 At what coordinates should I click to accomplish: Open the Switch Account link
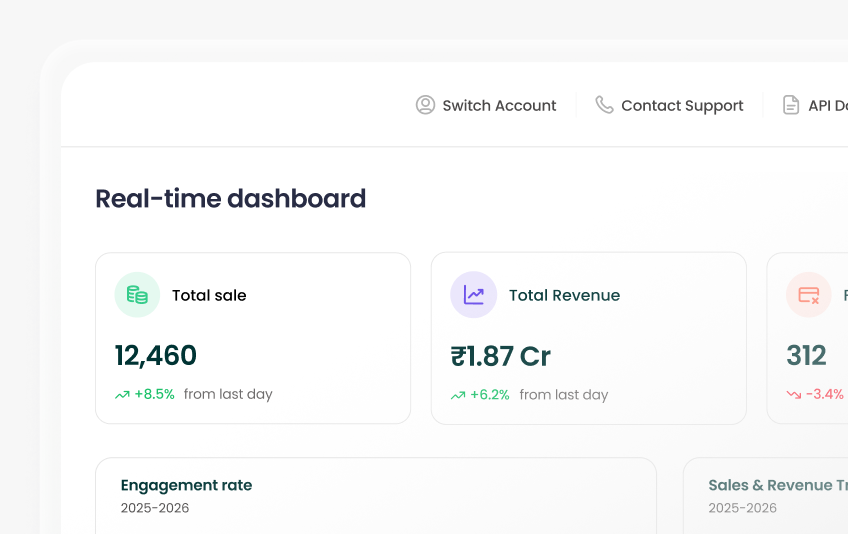[486, 106]
